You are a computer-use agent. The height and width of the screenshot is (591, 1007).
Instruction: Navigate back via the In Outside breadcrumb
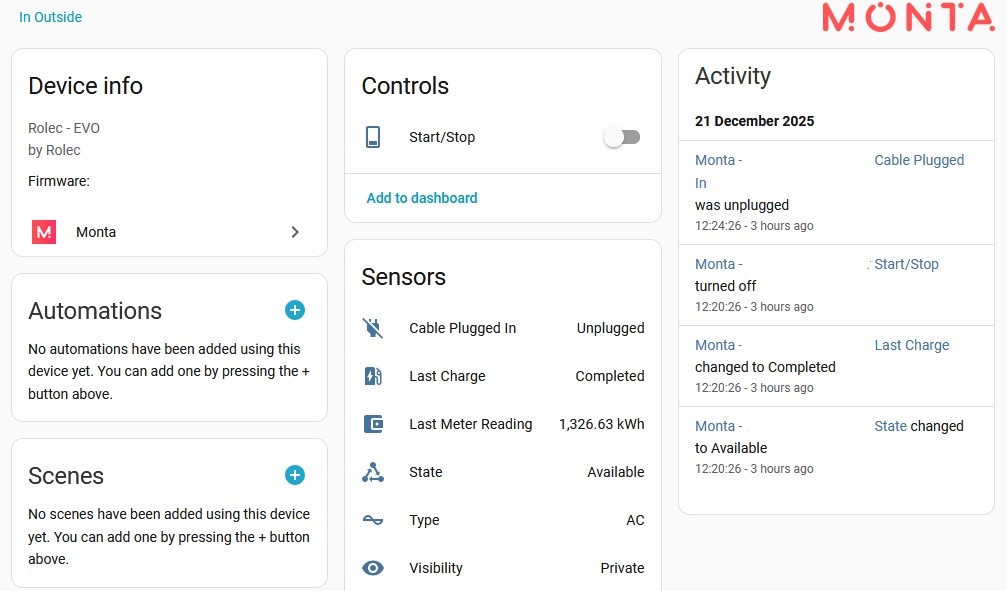[x=50, y=17]
